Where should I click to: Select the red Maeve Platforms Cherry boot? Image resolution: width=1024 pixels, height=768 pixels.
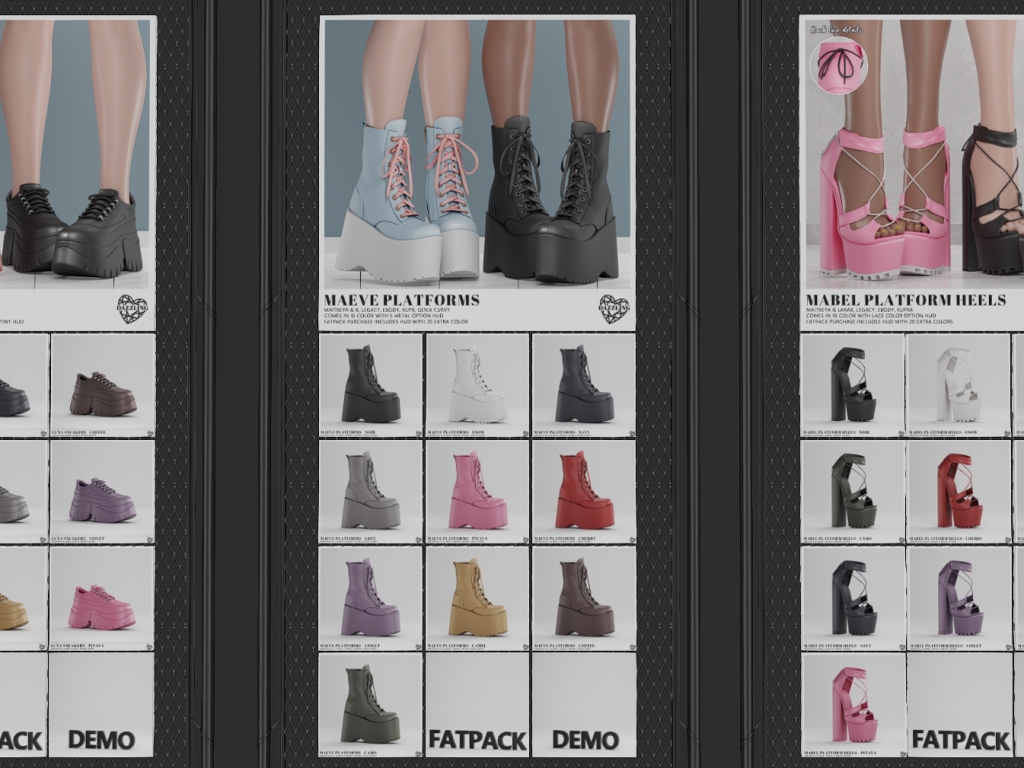pyautogui.click(x=584, y=492)
